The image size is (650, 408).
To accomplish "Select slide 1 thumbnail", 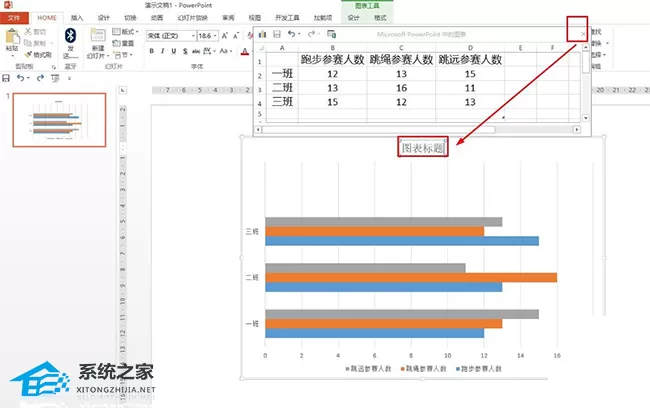I will tap(59, 120).
